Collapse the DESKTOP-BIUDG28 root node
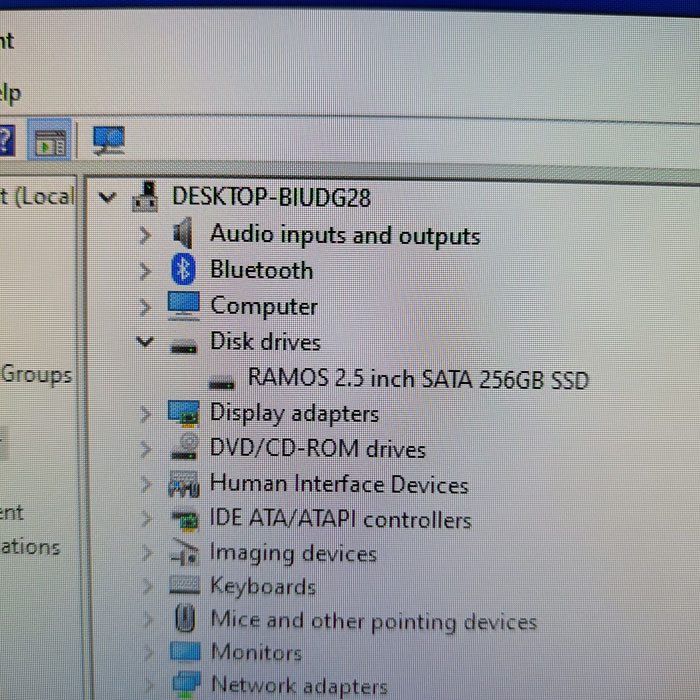Image resolution: width=700 pixels, height=700 pixels. tap(108, 197)
